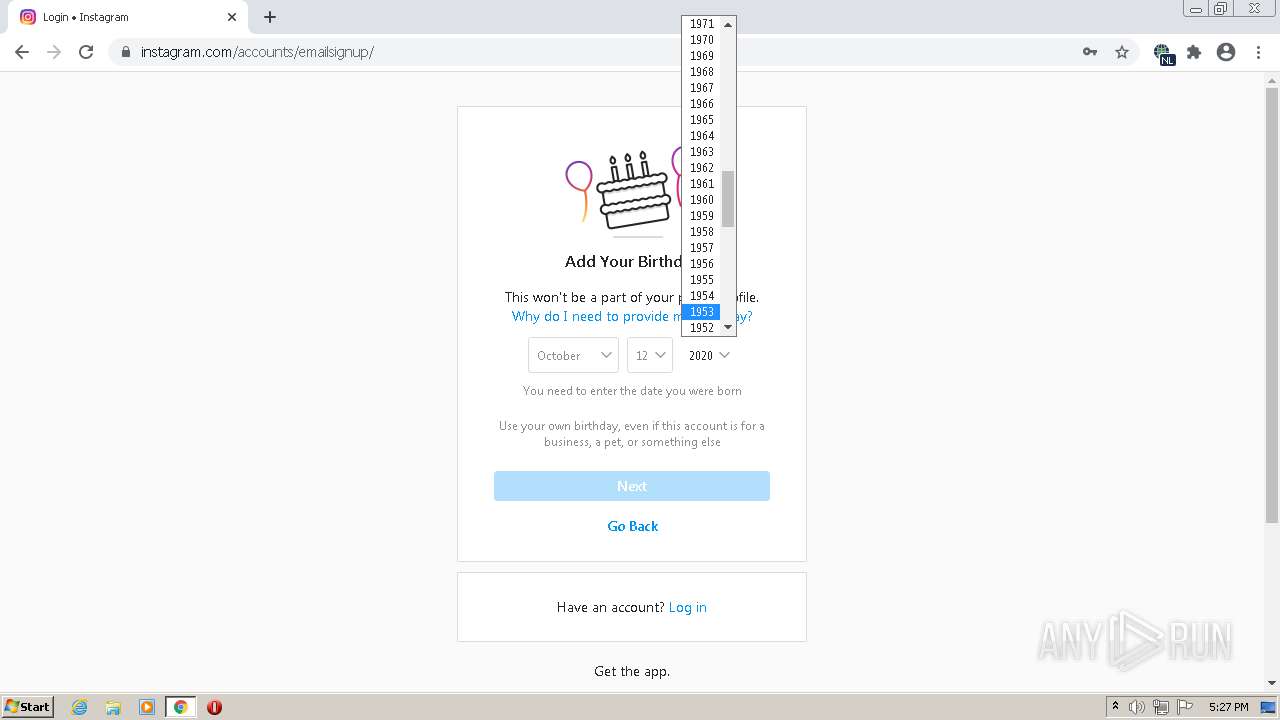Open the volume speaker tray icon

click(x=1137, y=707)
